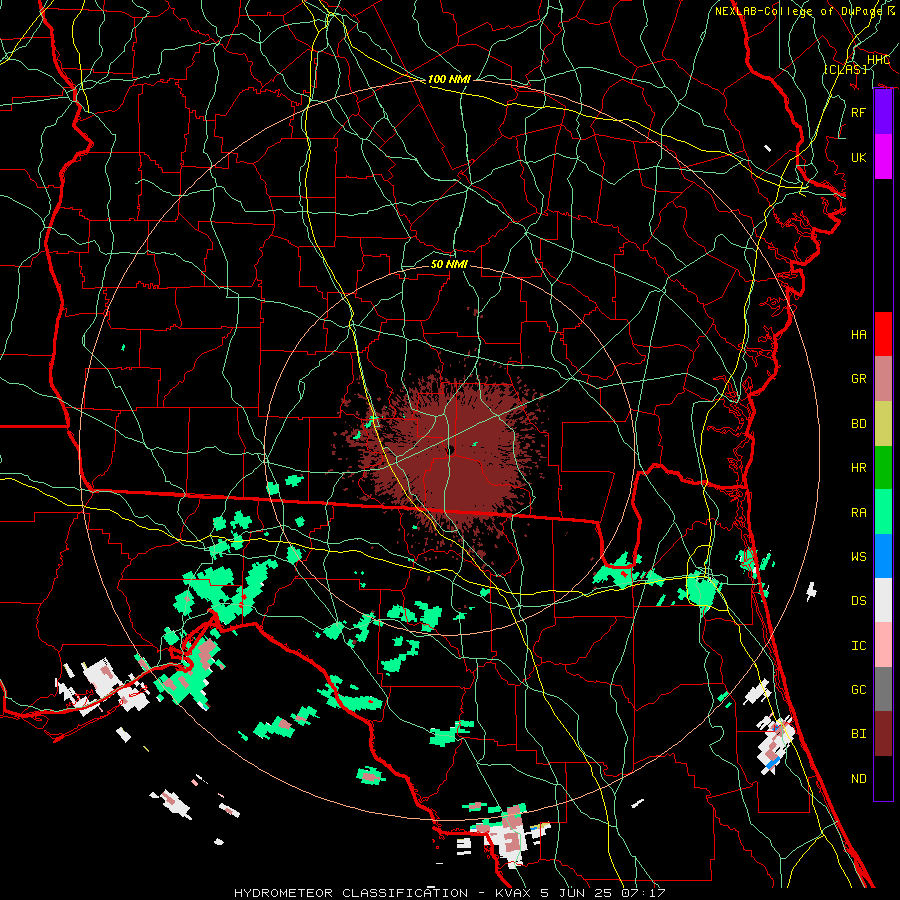This screenshot has height=900, width=900.
Task: Click the black radar site dot at center
Action: click(x=451, y=450)
